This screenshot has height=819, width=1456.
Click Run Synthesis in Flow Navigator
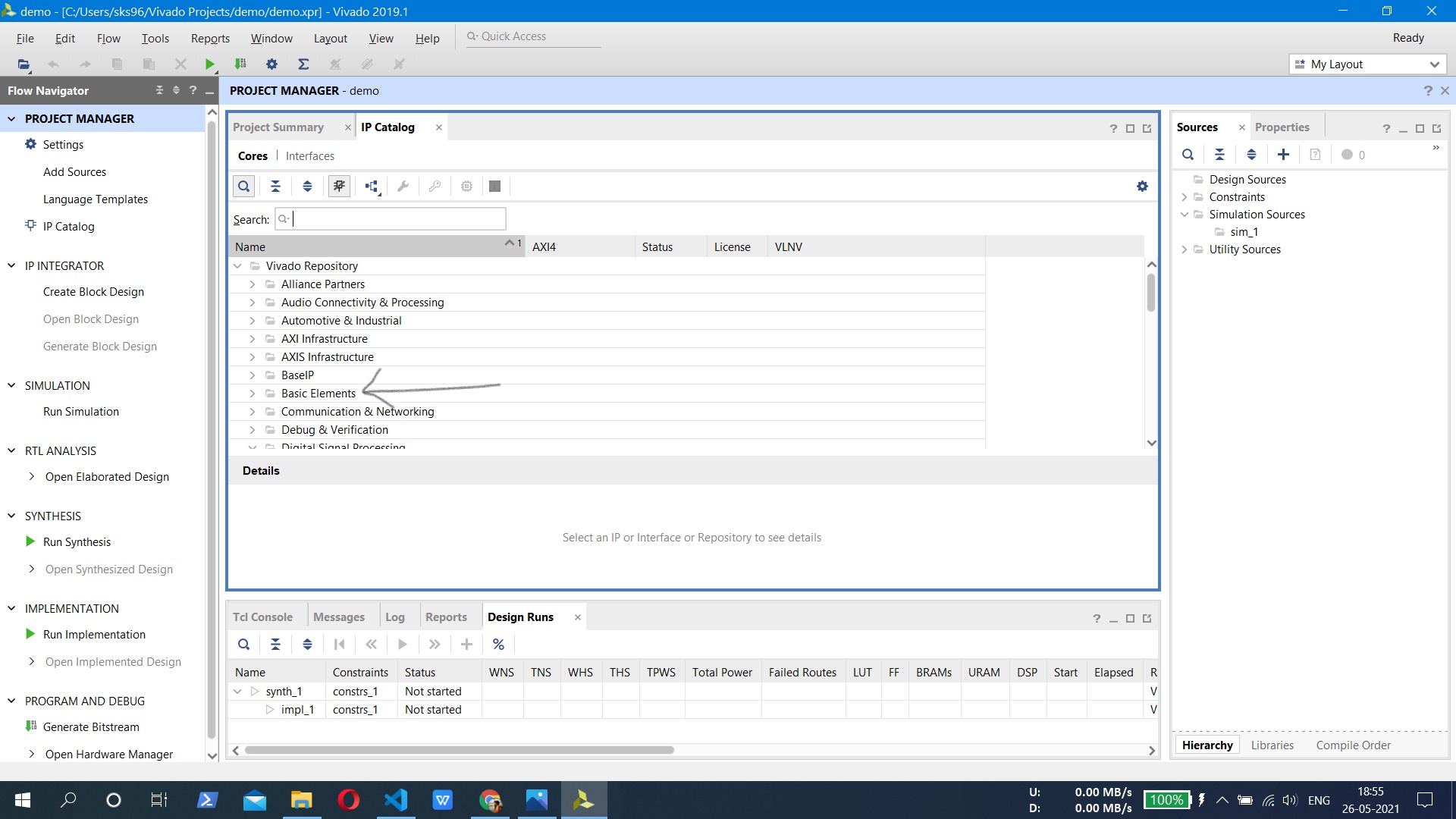pos(77,542)
